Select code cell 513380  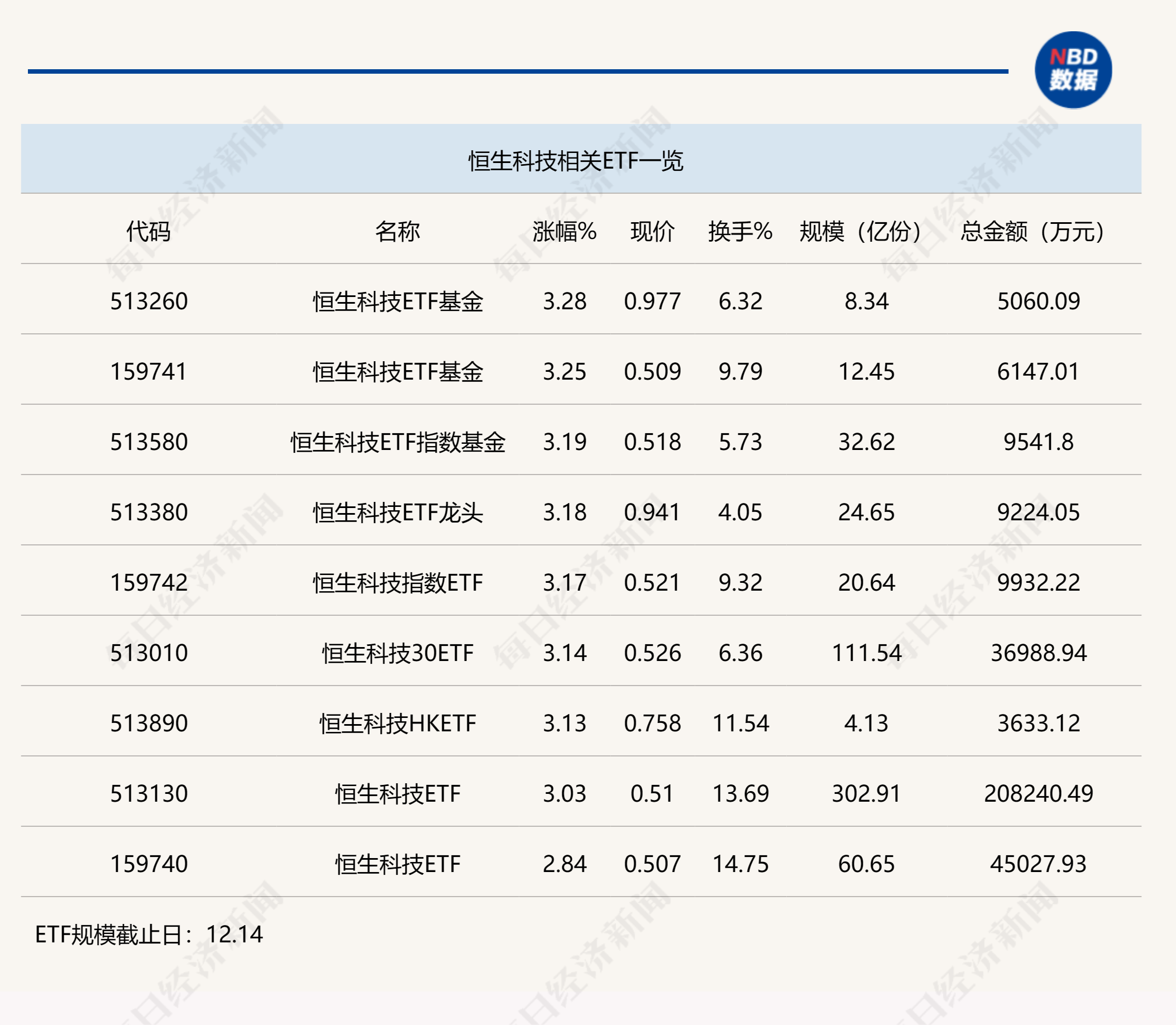(149, 512)
